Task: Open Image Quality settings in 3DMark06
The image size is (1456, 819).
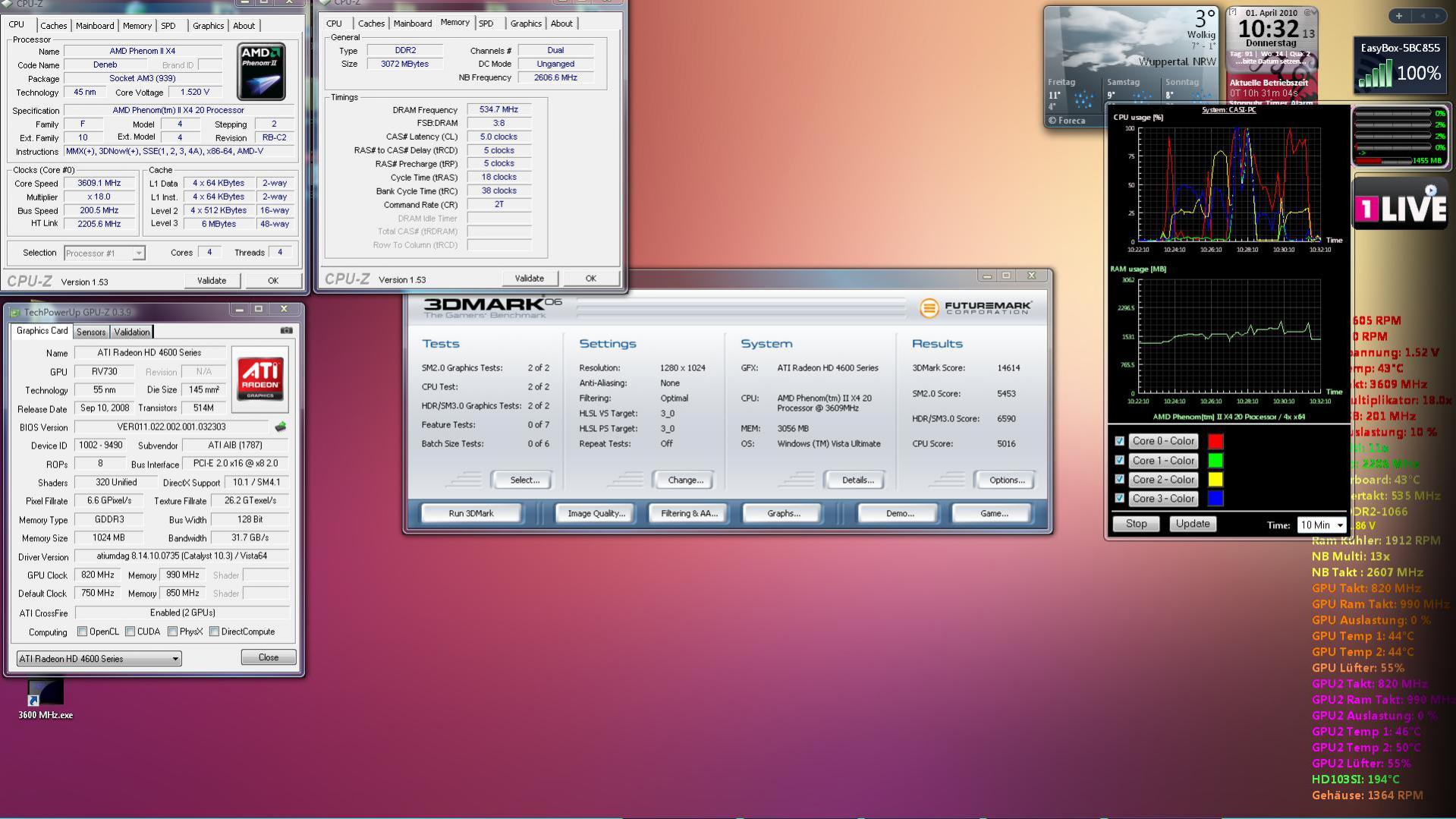Action: coord(596,514)
